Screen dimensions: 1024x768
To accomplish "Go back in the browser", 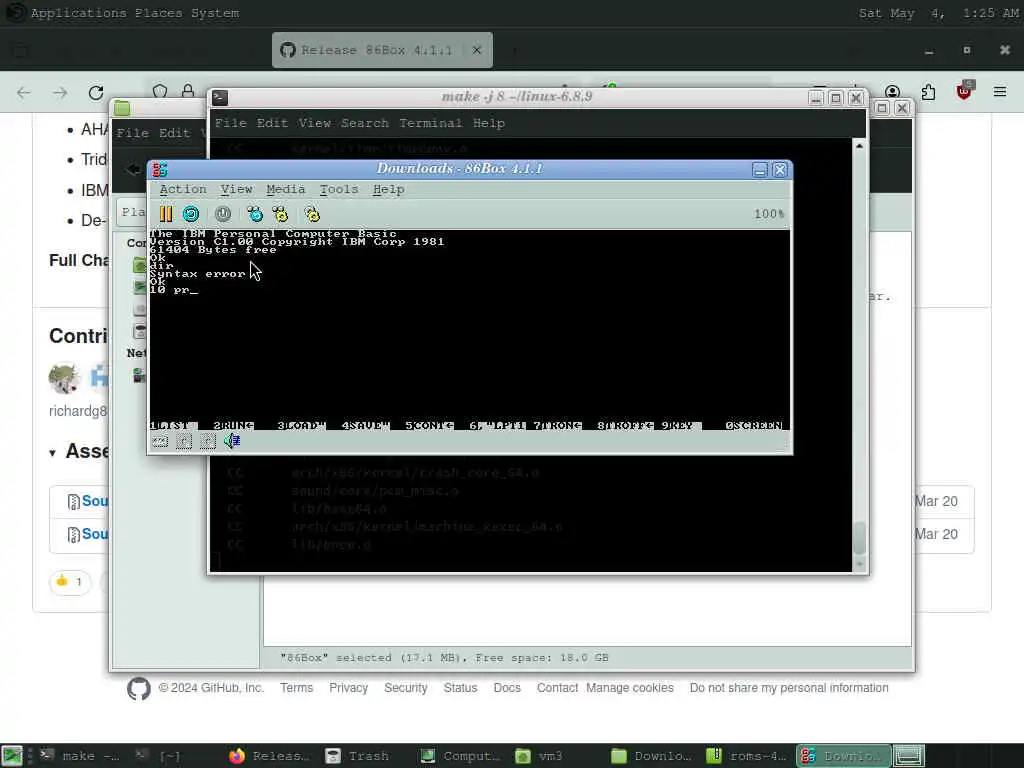I will tap(24, 93).
